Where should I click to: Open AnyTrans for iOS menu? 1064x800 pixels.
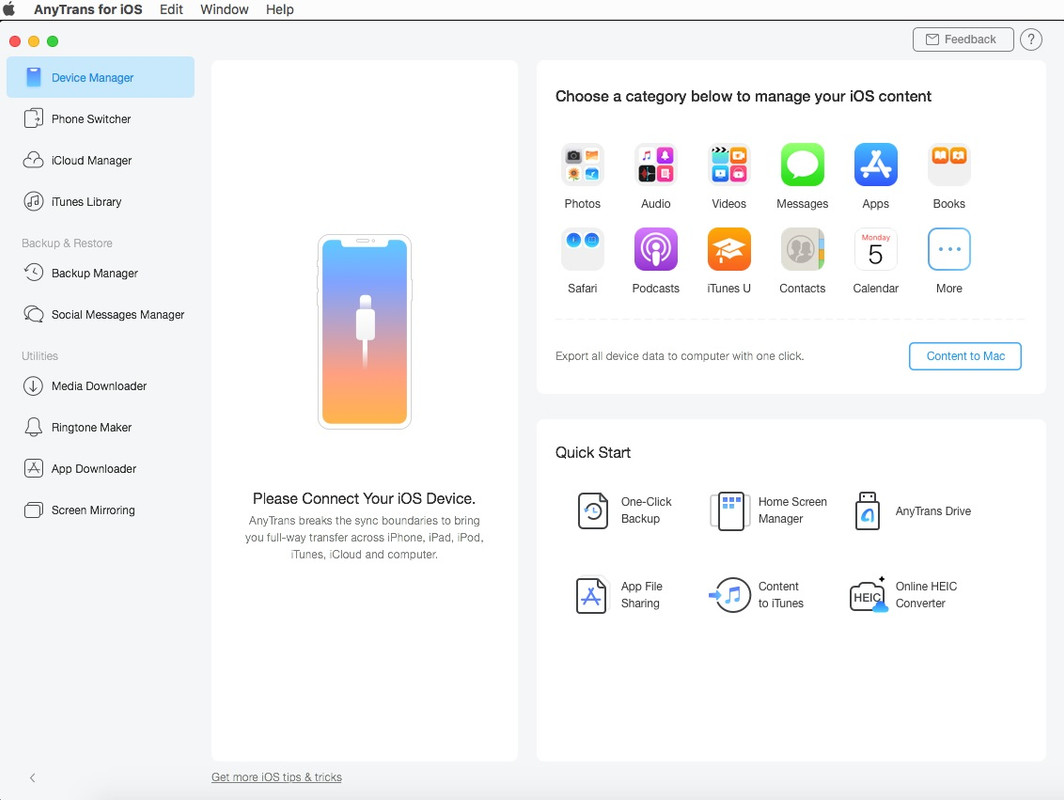88,9
